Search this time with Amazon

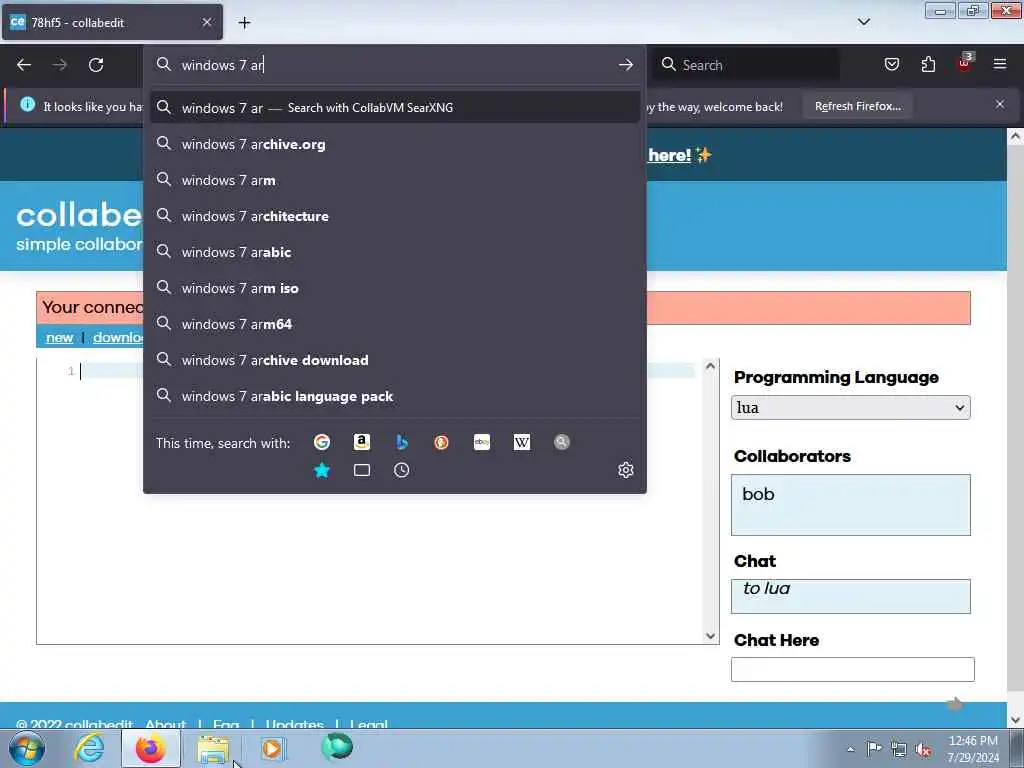pyautogui.click(x=362, y=443)
